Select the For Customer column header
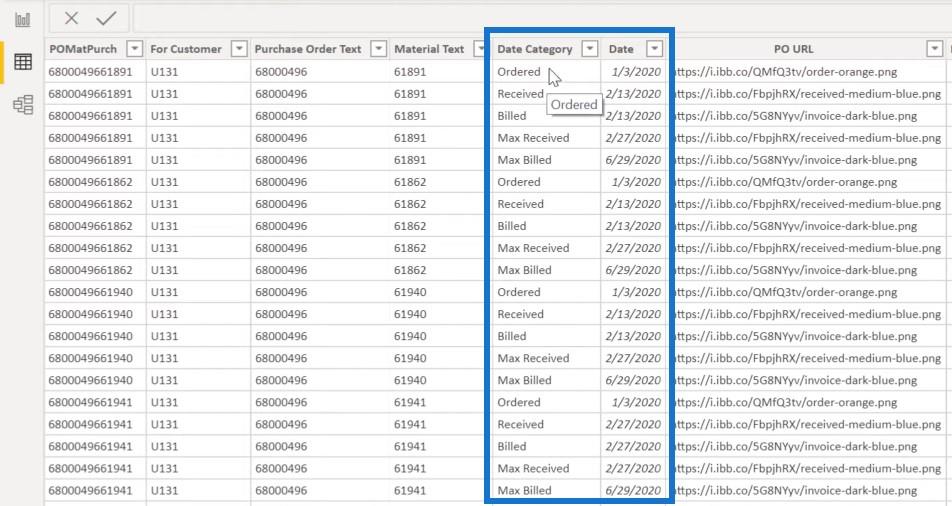Screen dimensions: 952x506 pos(186,49)
